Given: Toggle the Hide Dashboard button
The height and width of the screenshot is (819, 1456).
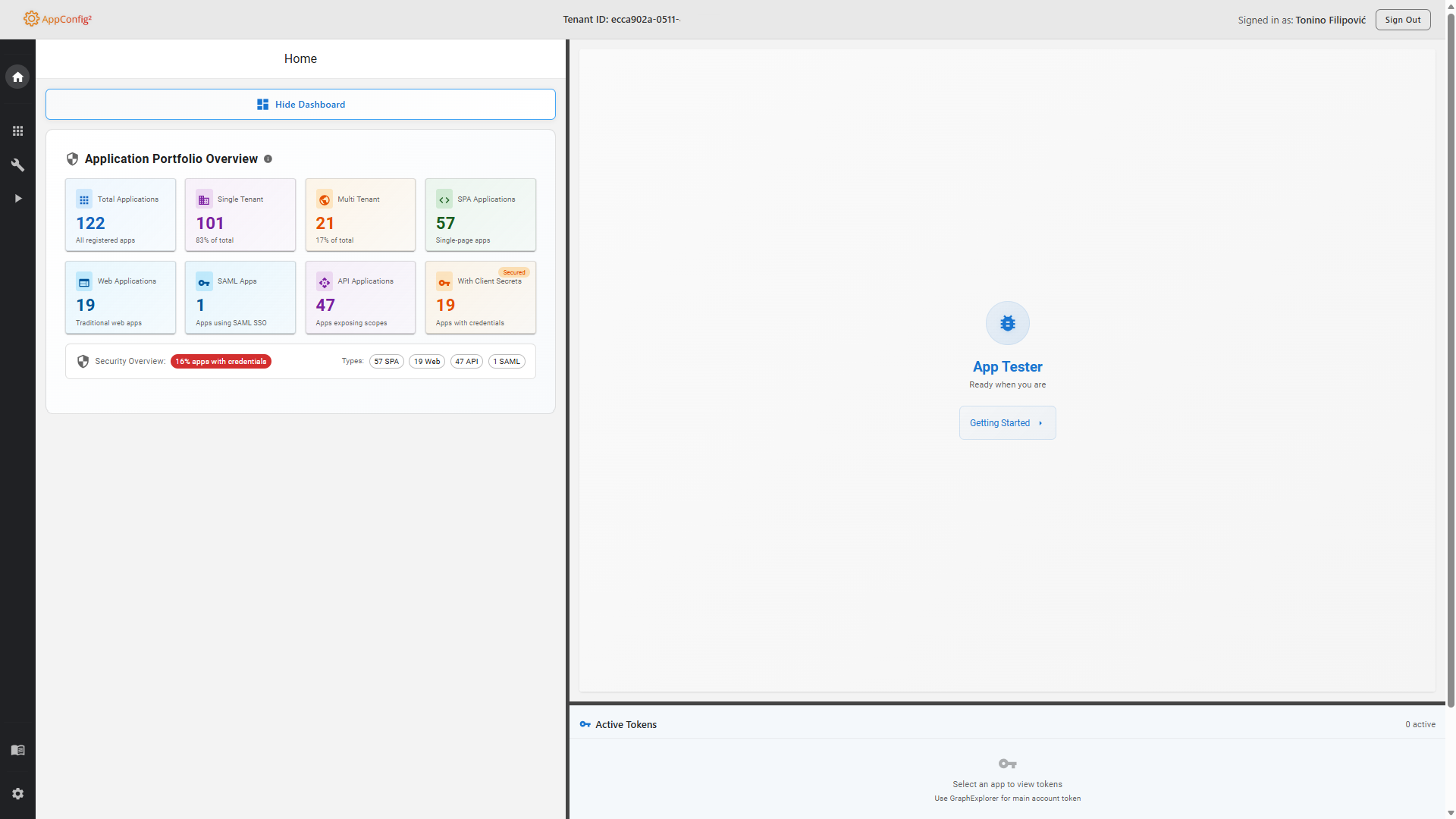Looking at the screenshot, I should pos(300,105).
